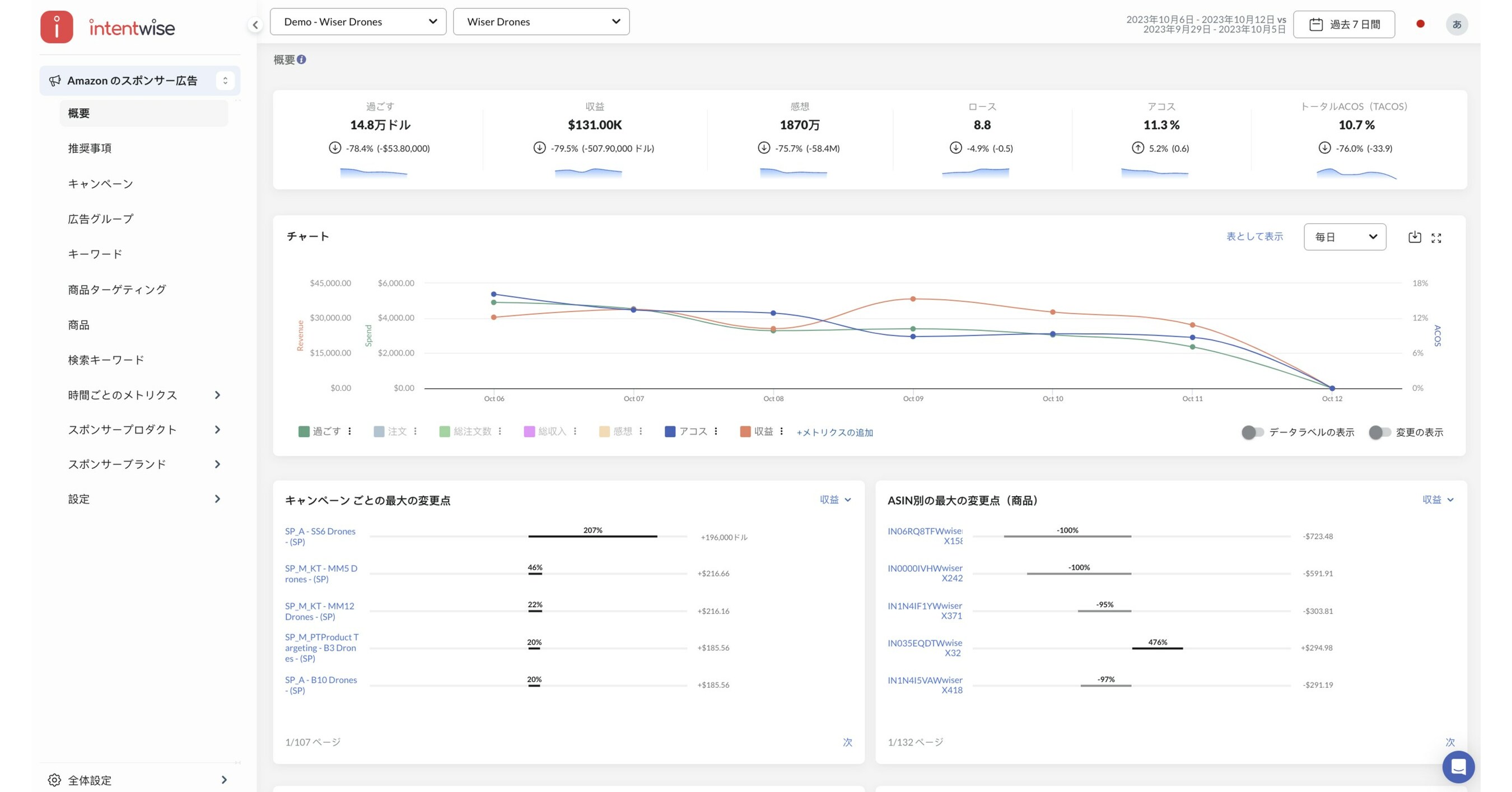Download the chart via export icon
This screenshot has height=792, width=1512.
(1415, 236)
